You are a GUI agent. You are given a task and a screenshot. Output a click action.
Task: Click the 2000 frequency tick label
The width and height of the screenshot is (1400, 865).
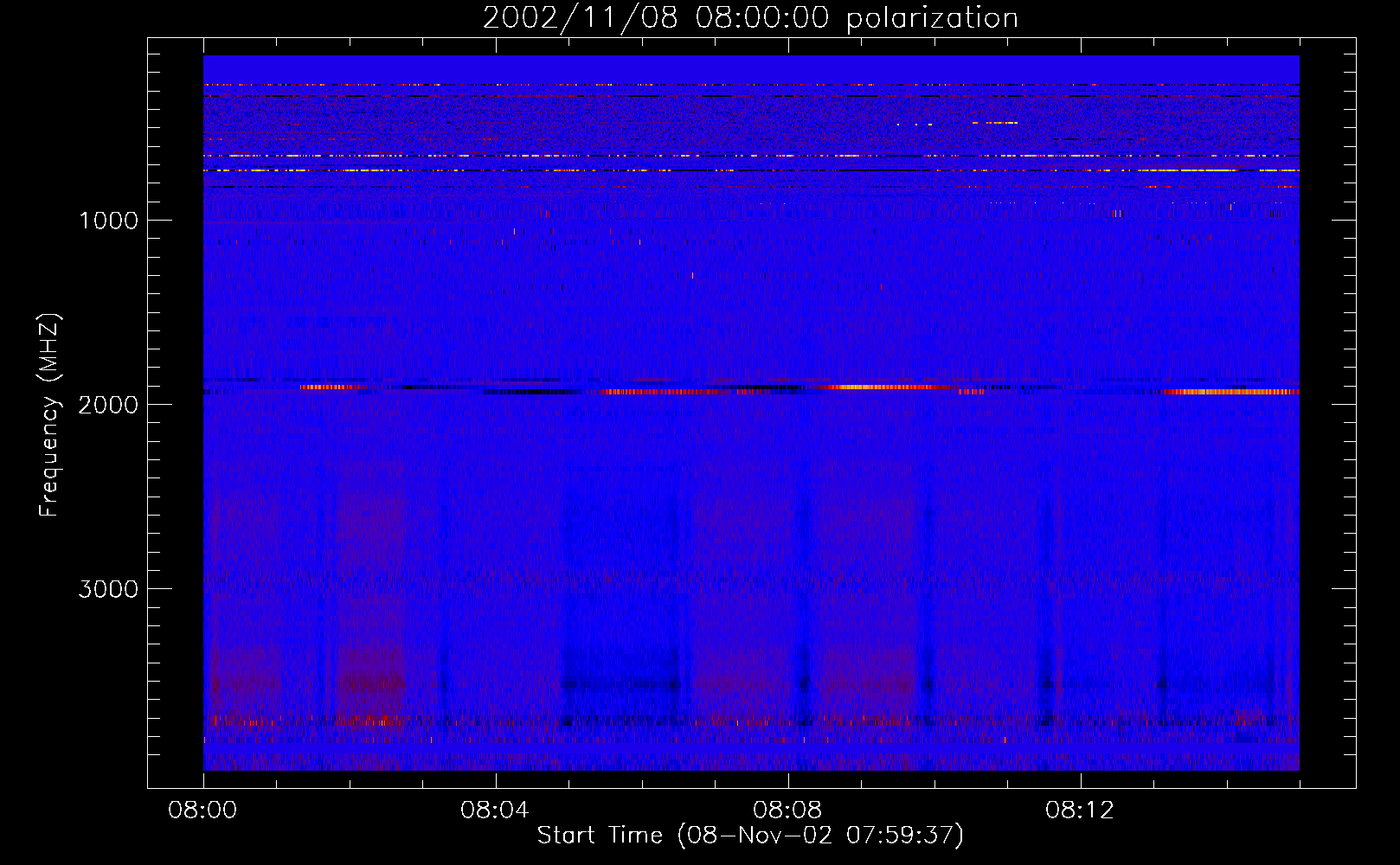108,405
